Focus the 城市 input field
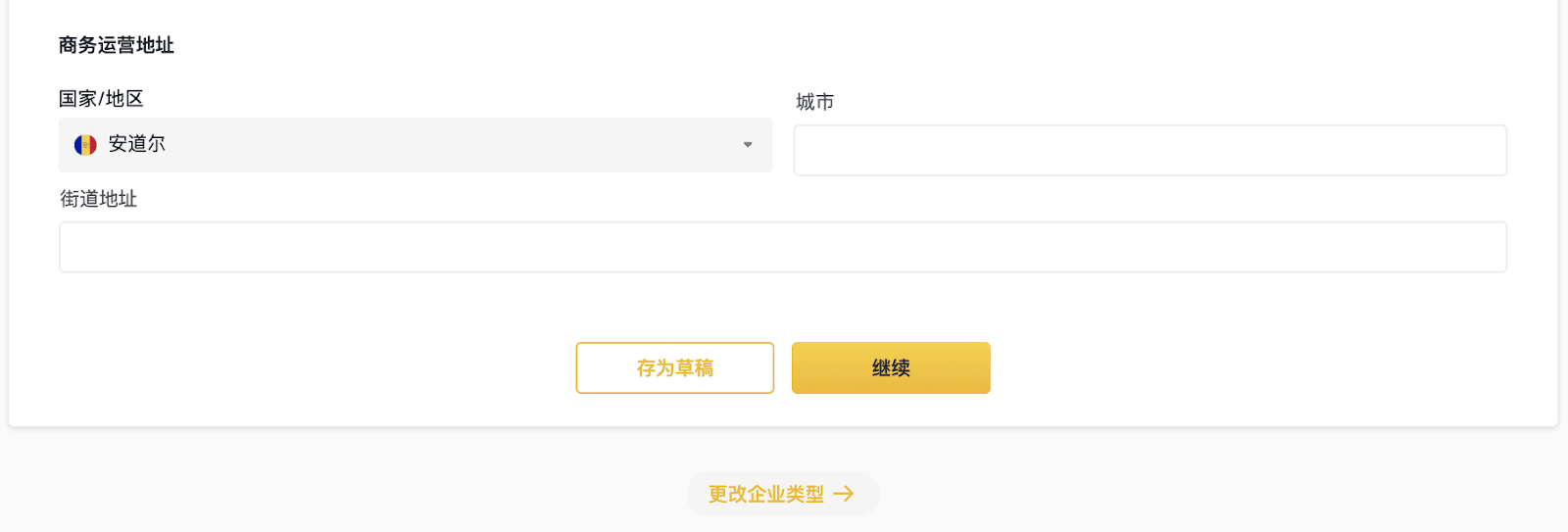Screen dimensions: 1568x532 click(x=1150, y=150)
